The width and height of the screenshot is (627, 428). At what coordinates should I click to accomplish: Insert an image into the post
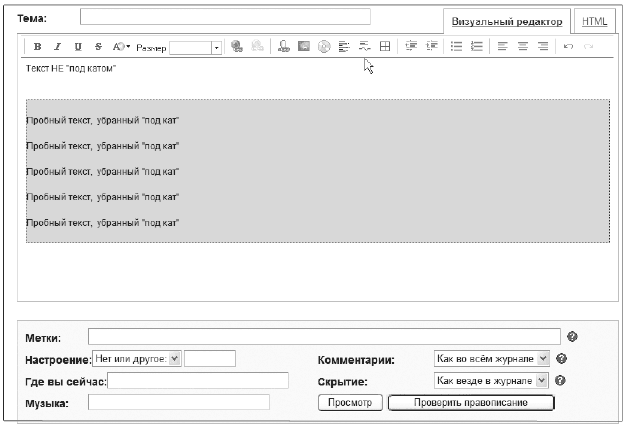click(x=303, y=47)
